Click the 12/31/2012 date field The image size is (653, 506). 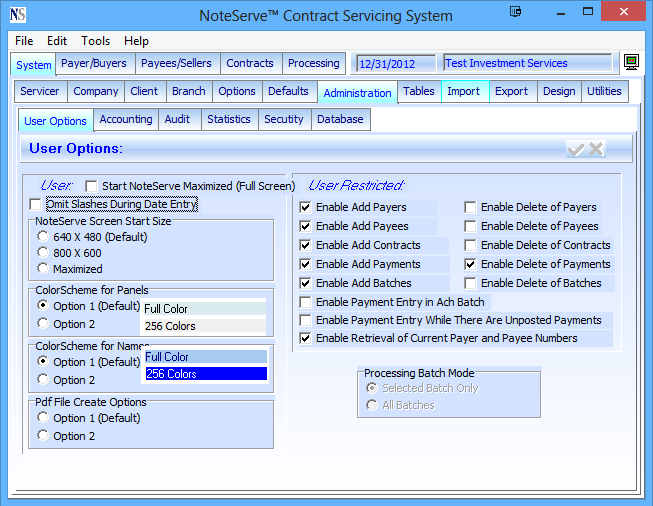click(395, 64)
